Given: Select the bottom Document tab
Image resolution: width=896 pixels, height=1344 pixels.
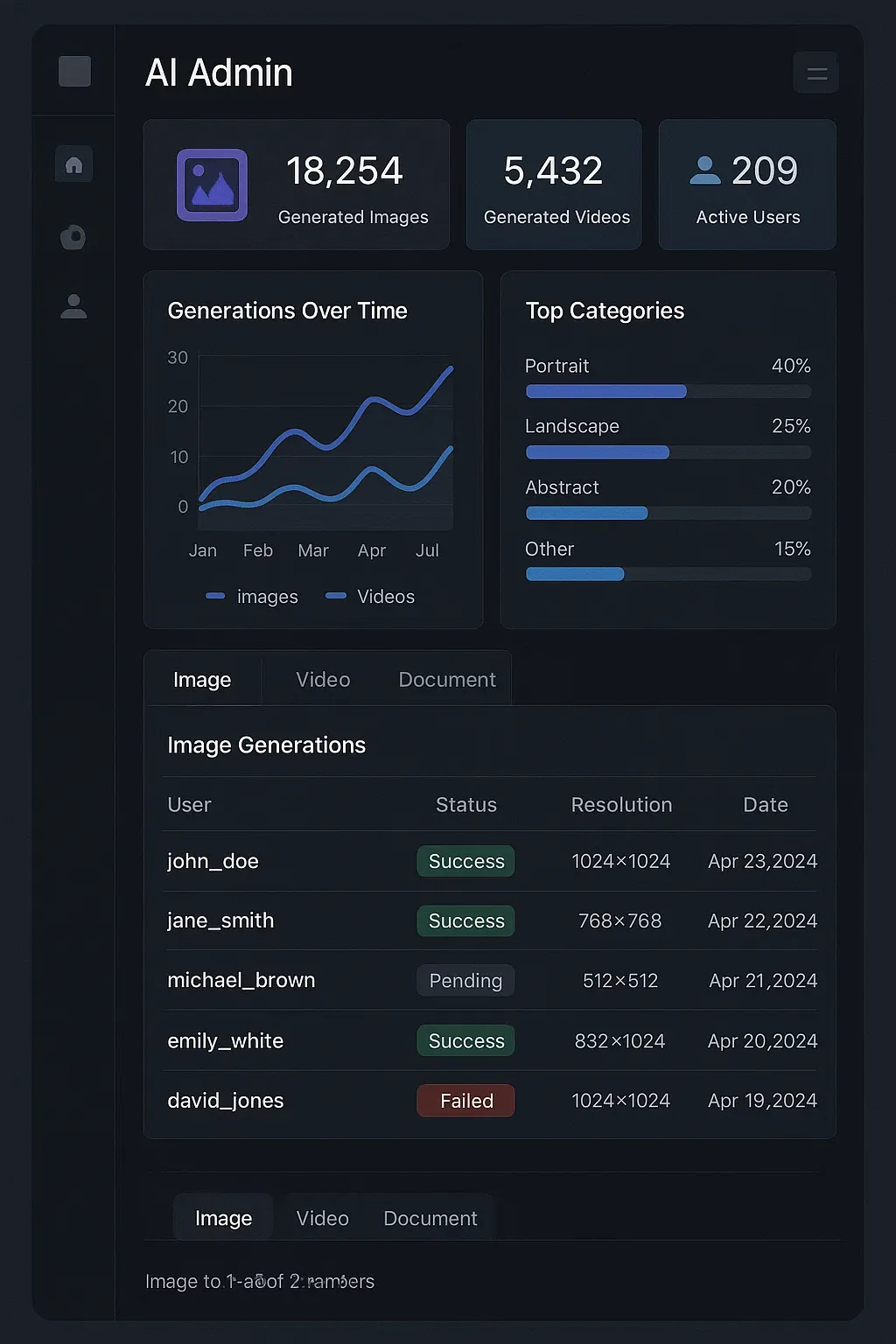Looking at the screenshot, I should tap(430, 1218).
